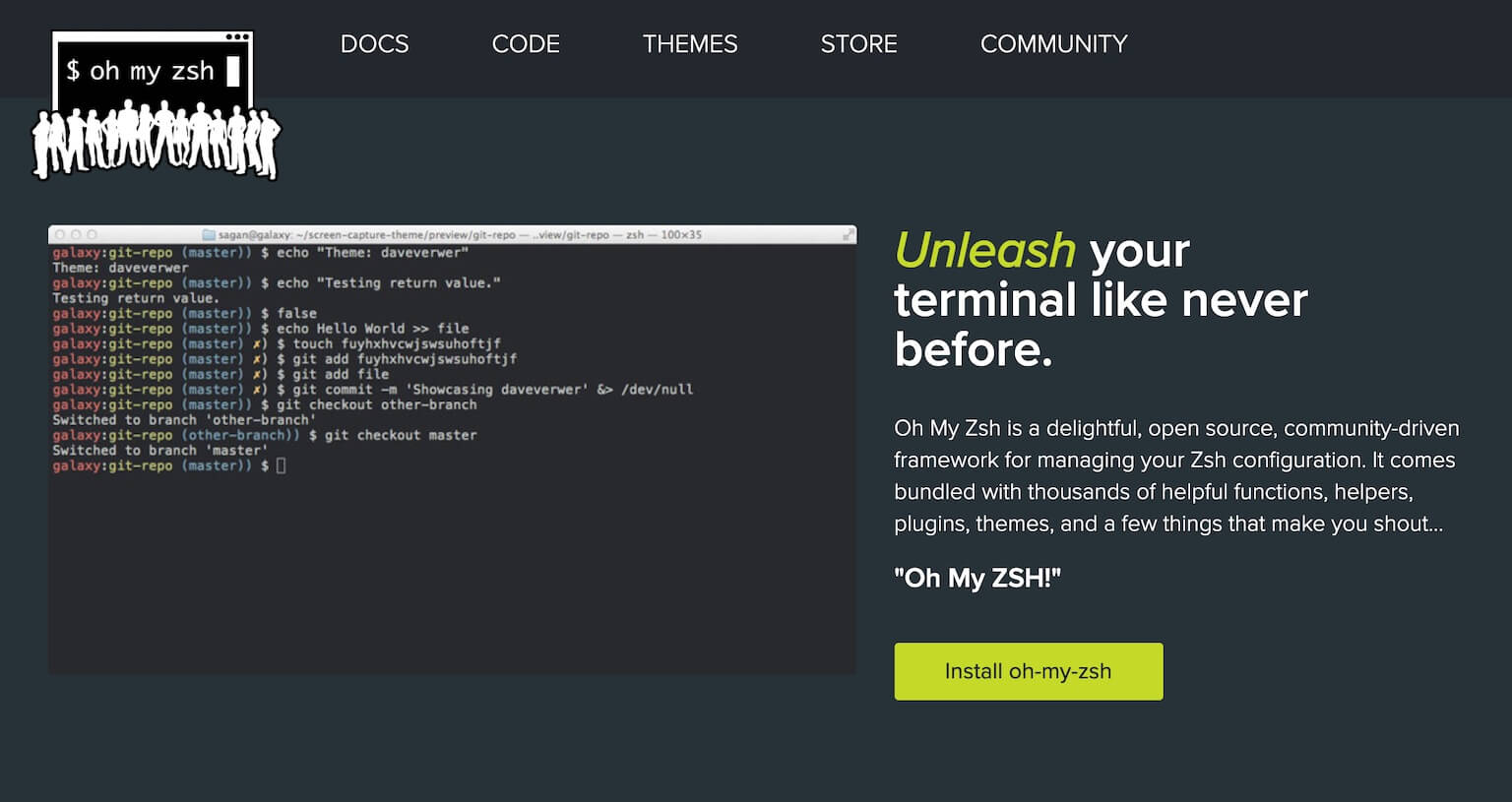Viewport: 1512px width, 802px height.
Task: Click the "git add file" terminal line
Action: point(220,374)
